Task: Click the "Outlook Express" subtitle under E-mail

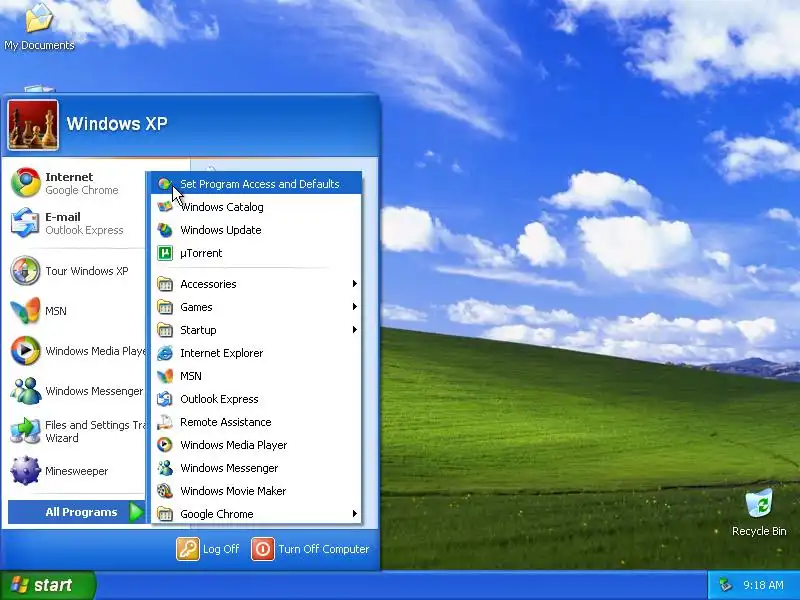Action: pos(84,230)
